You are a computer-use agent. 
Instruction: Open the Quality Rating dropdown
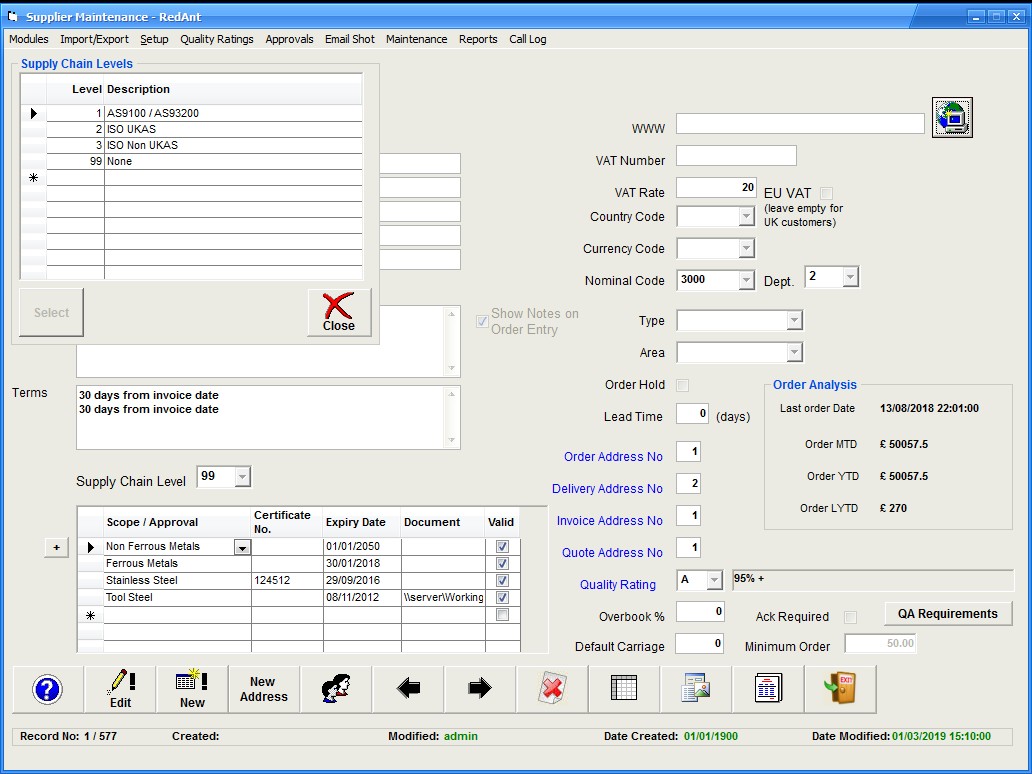[x=714, y=581]
